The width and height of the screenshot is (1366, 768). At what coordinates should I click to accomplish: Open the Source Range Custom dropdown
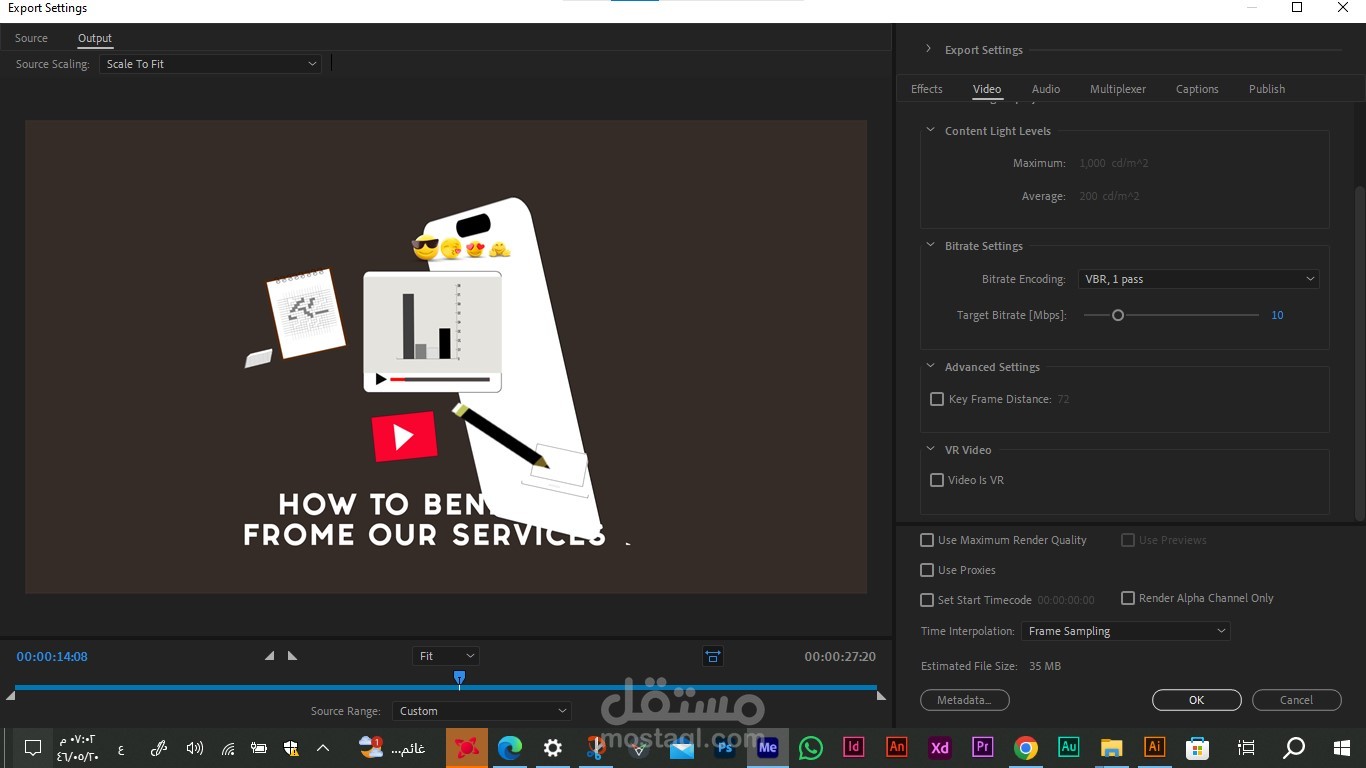[x=482, y=711]
